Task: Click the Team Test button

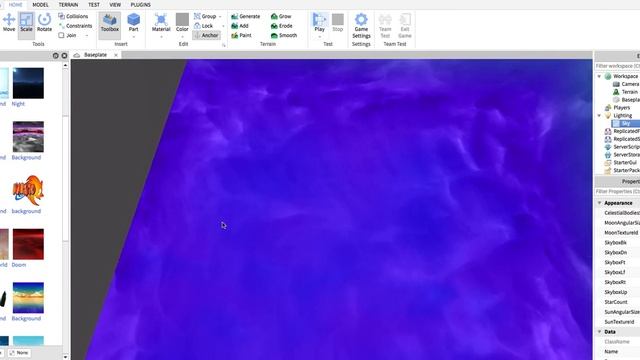Action: [385, 25]
